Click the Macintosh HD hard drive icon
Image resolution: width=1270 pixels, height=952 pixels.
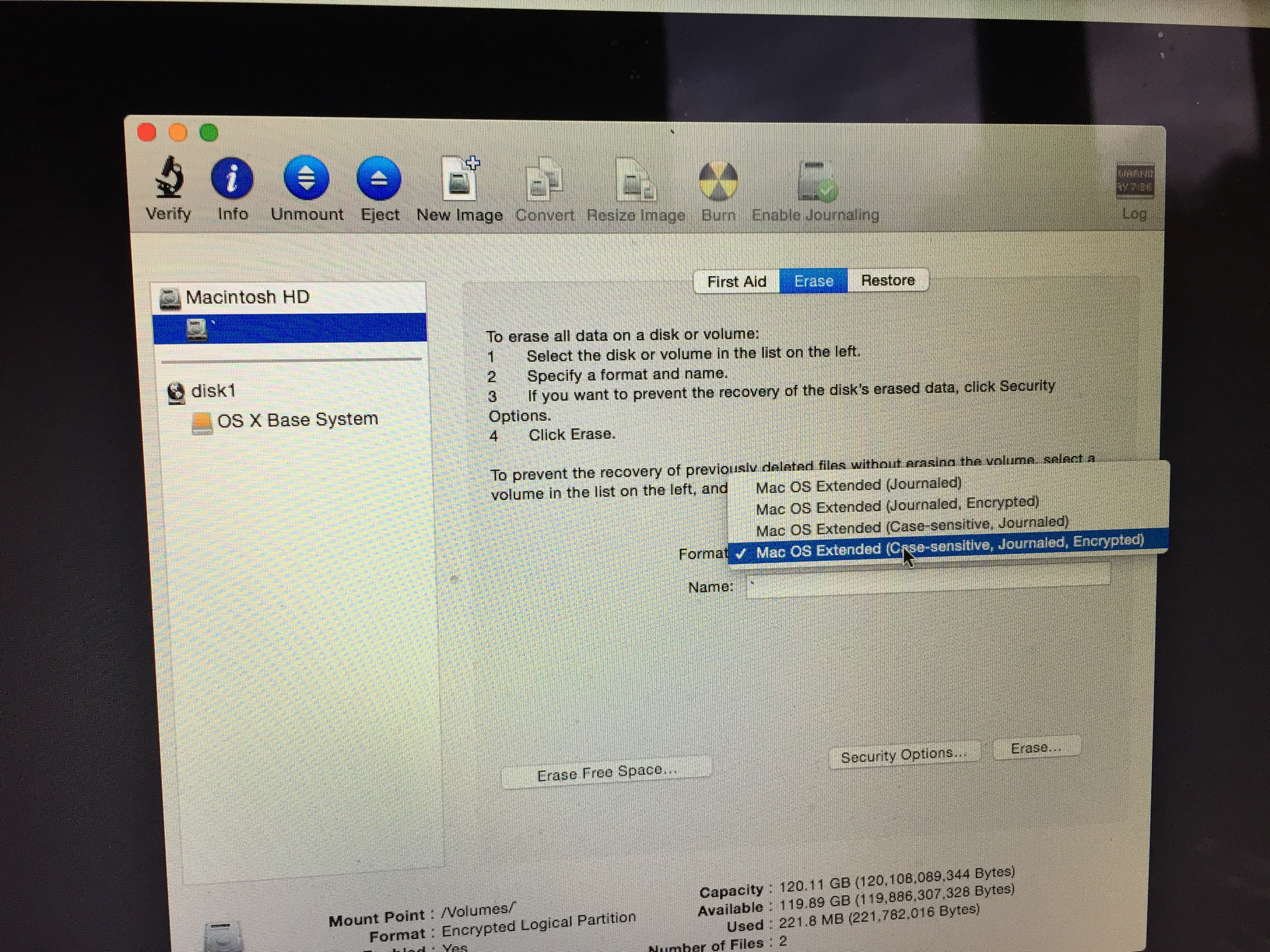tap(169, 299)
